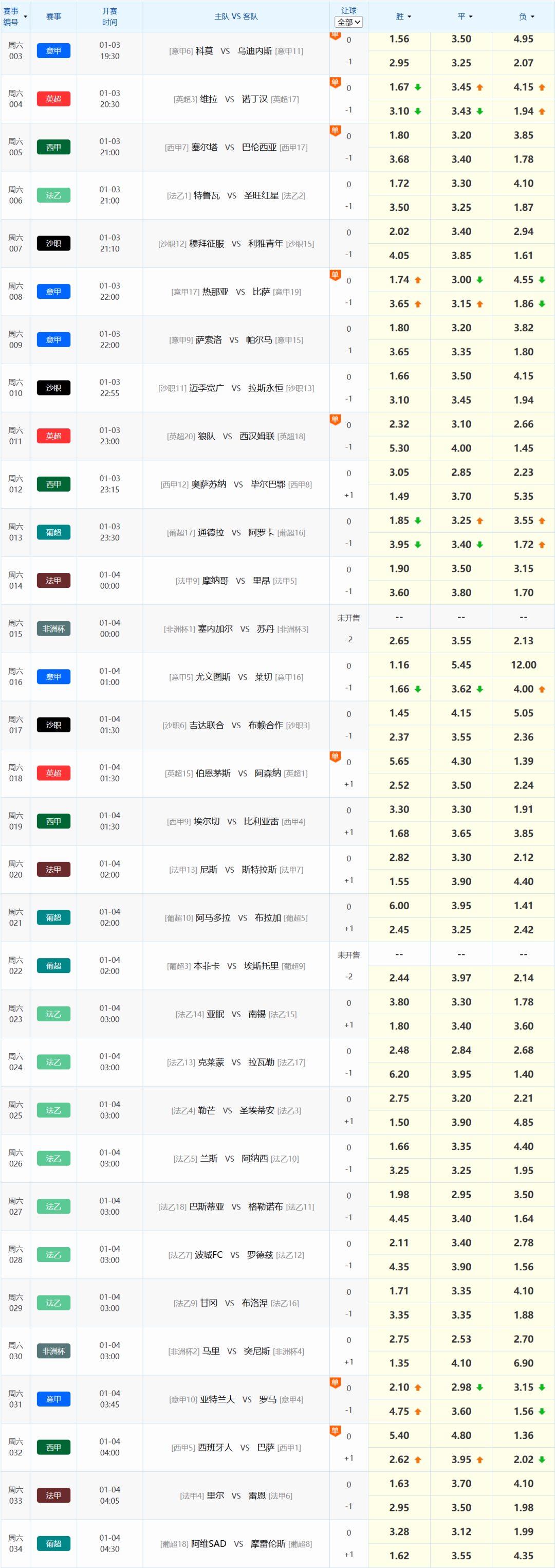Click green down arrow beside 4.55 in match 008
555x1568 pixels.
coord(542,280)
